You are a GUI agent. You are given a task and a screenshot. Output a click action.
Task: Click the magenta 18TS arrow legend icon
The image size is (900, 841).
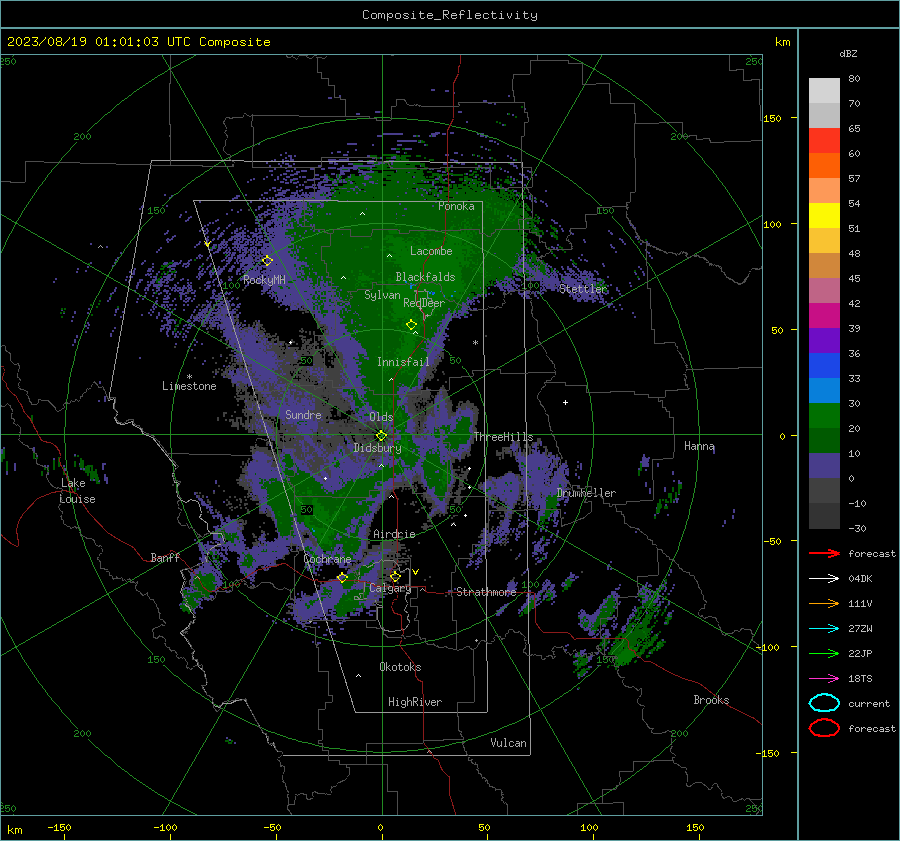click(x=824, y=679)
